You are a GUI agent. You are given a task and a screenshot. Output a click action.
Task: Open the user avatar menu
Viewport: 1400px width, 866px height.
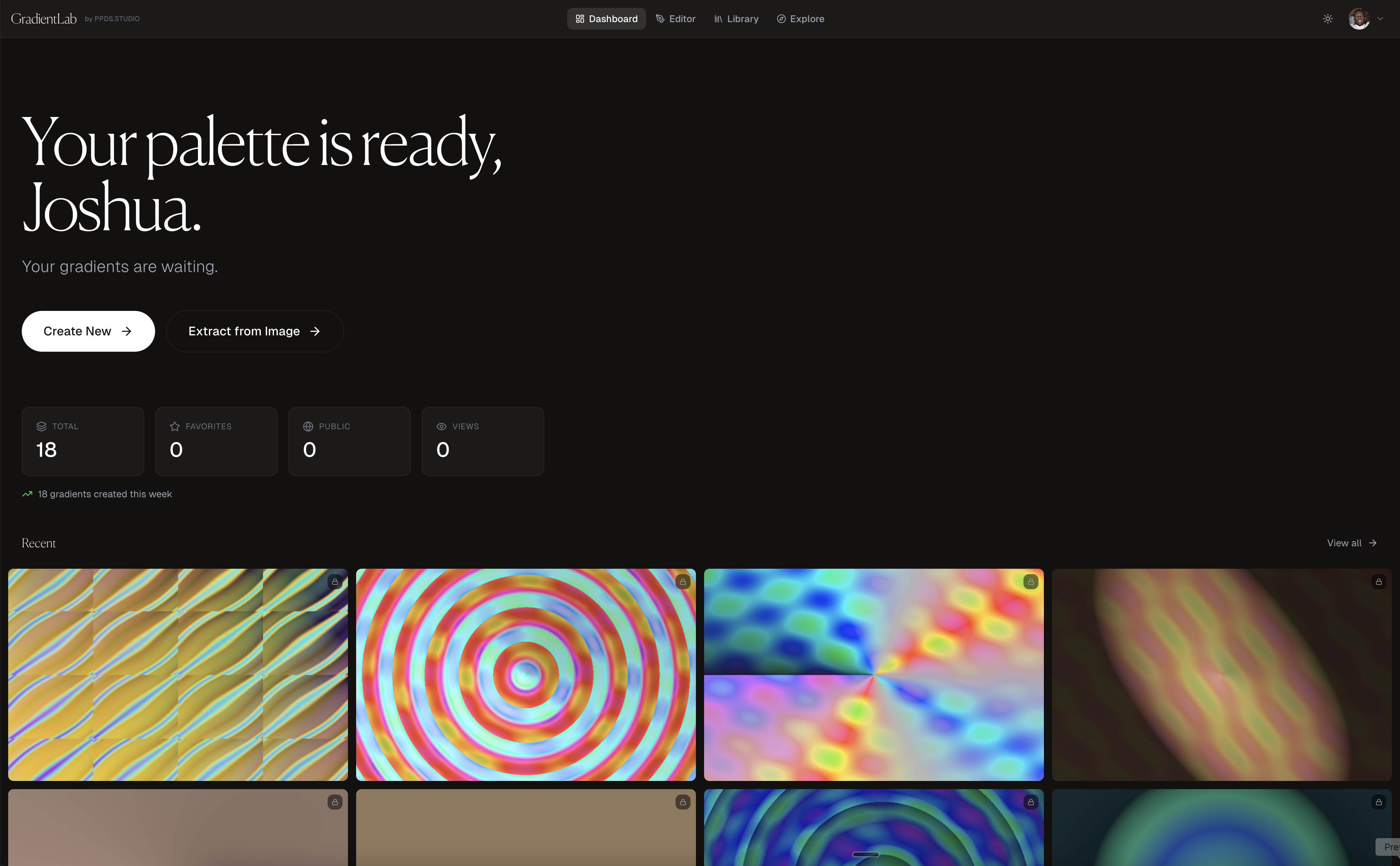pos(1358,18)
